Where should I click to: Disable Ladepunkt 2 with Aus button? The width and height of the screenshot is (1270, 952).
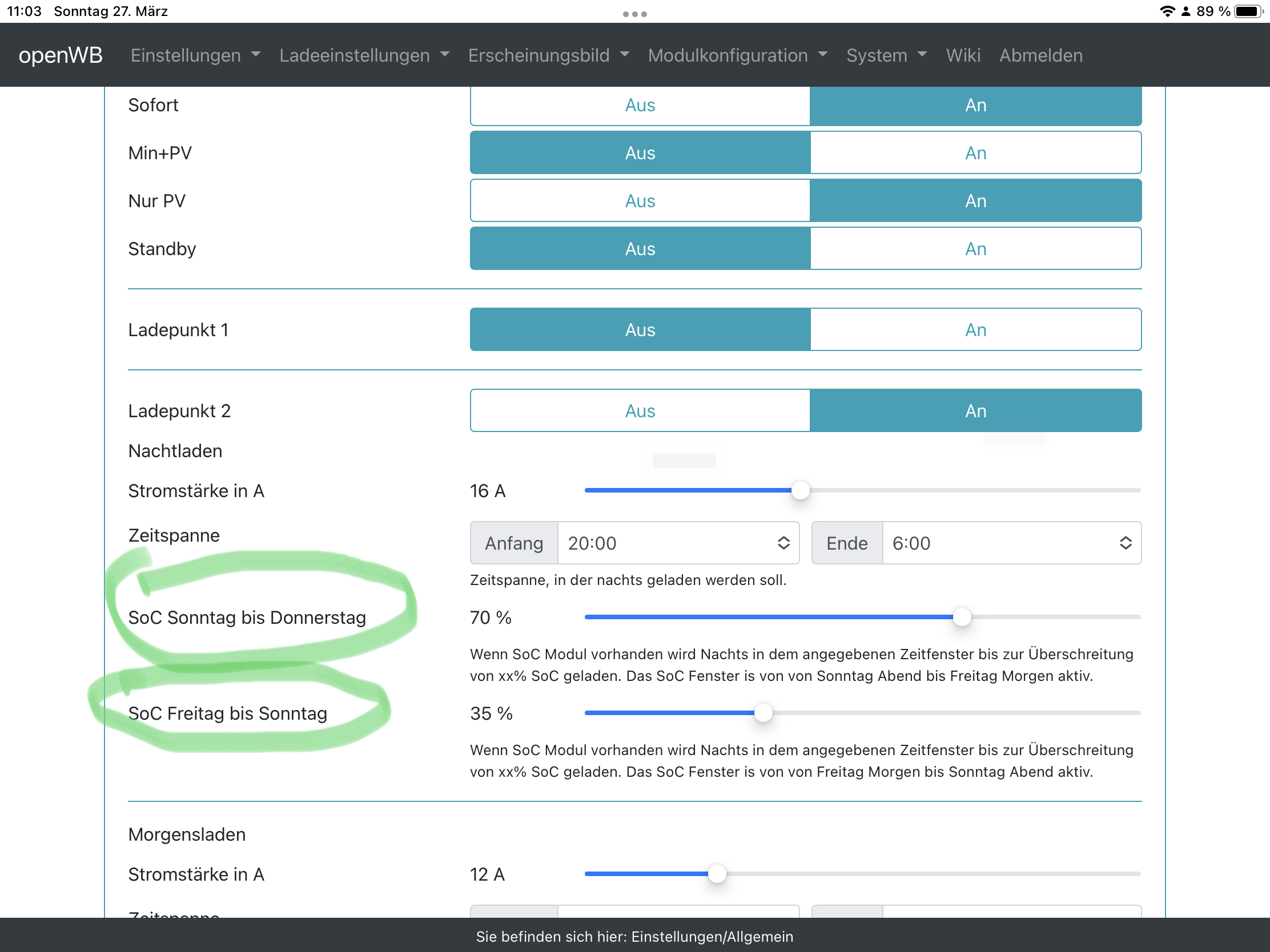(x=640, y=411)
